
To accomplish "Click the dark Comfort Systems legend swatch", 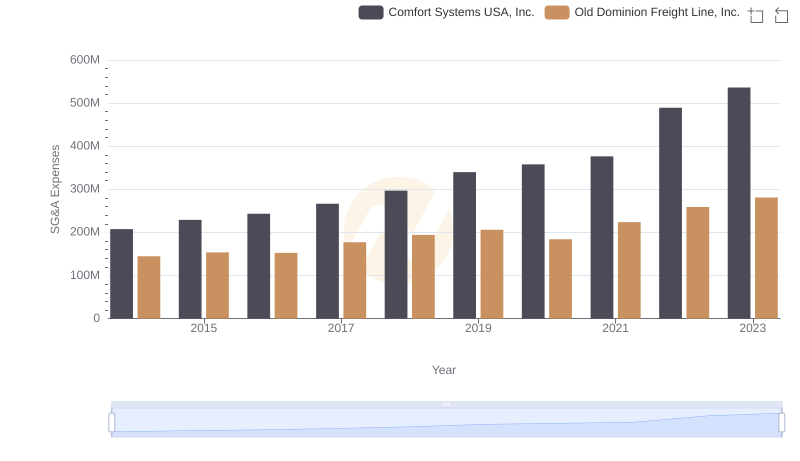I will (371, 12).
